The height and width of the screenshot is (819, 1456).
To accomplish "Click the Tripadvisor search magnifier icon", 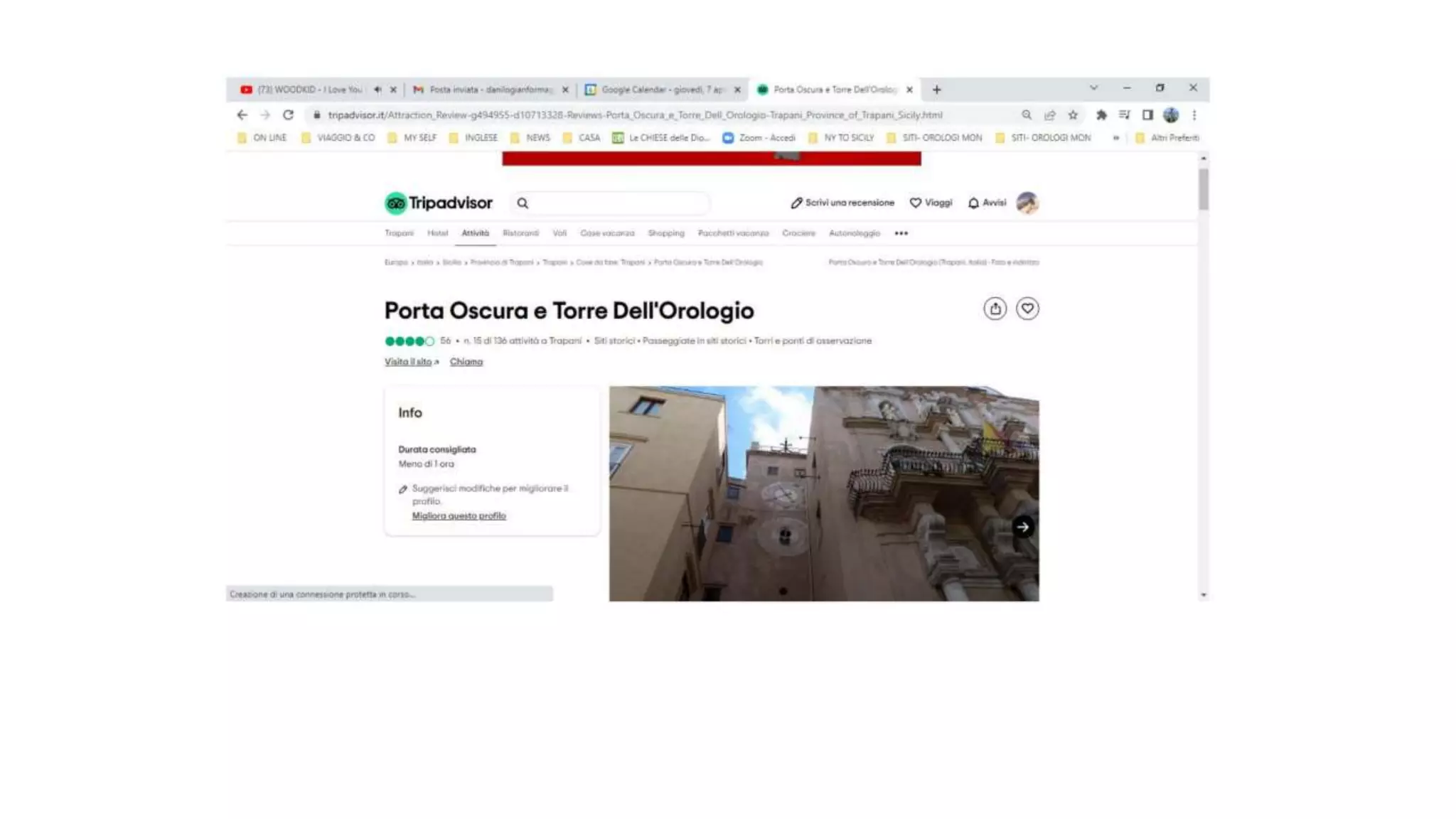I will click(523, 203).
